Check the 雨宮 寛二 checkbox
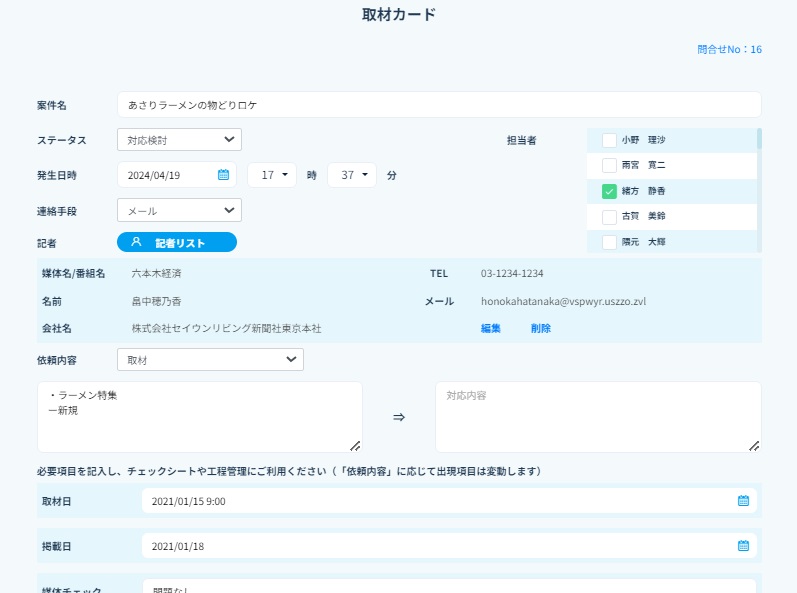This screenshot has height=593, width=797. coord(609,165)
